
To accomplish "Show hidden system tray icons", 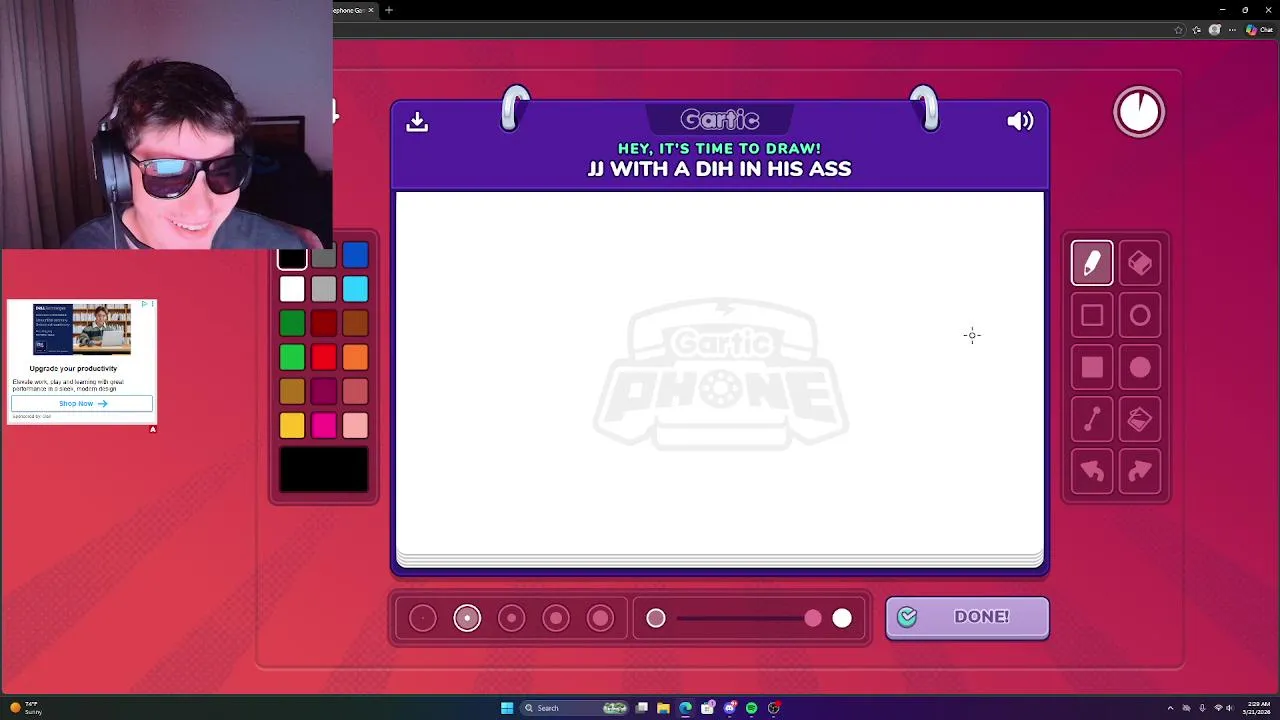I will pyautogui.click(x=1170, y=708).
